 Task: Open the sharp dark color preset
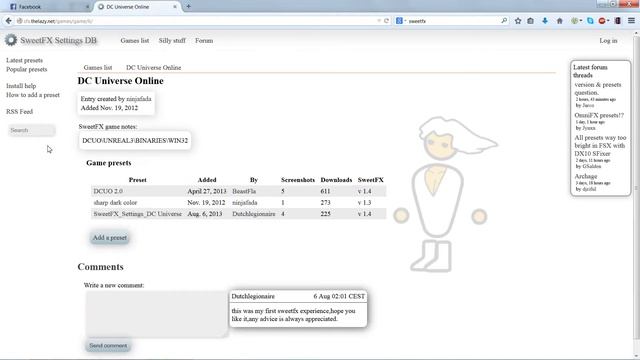coord(115,202)
